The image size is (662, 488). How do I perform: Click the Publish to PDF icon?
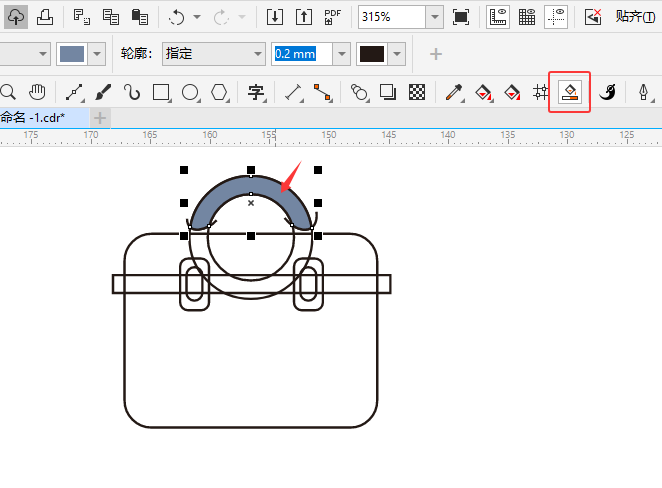[332, 17]
